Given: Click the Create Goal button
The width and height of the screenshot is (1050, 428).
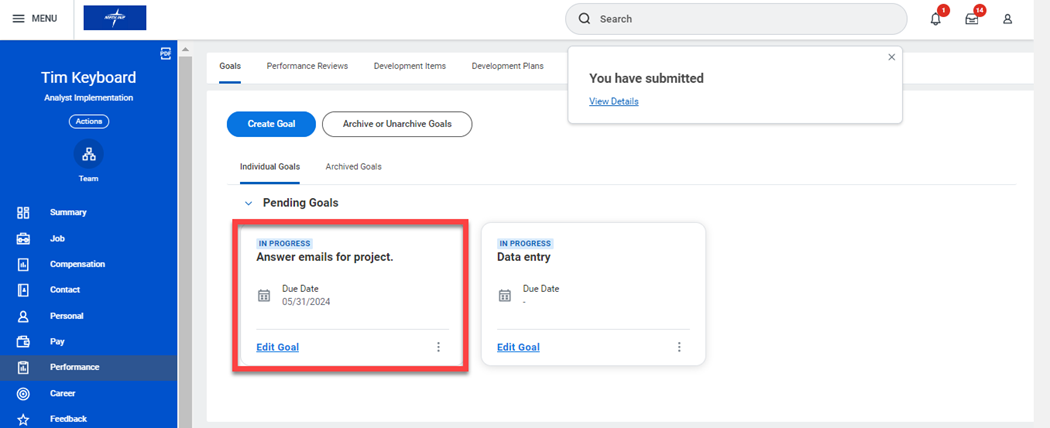Looking at the screenshot, I should coord(271,124).
